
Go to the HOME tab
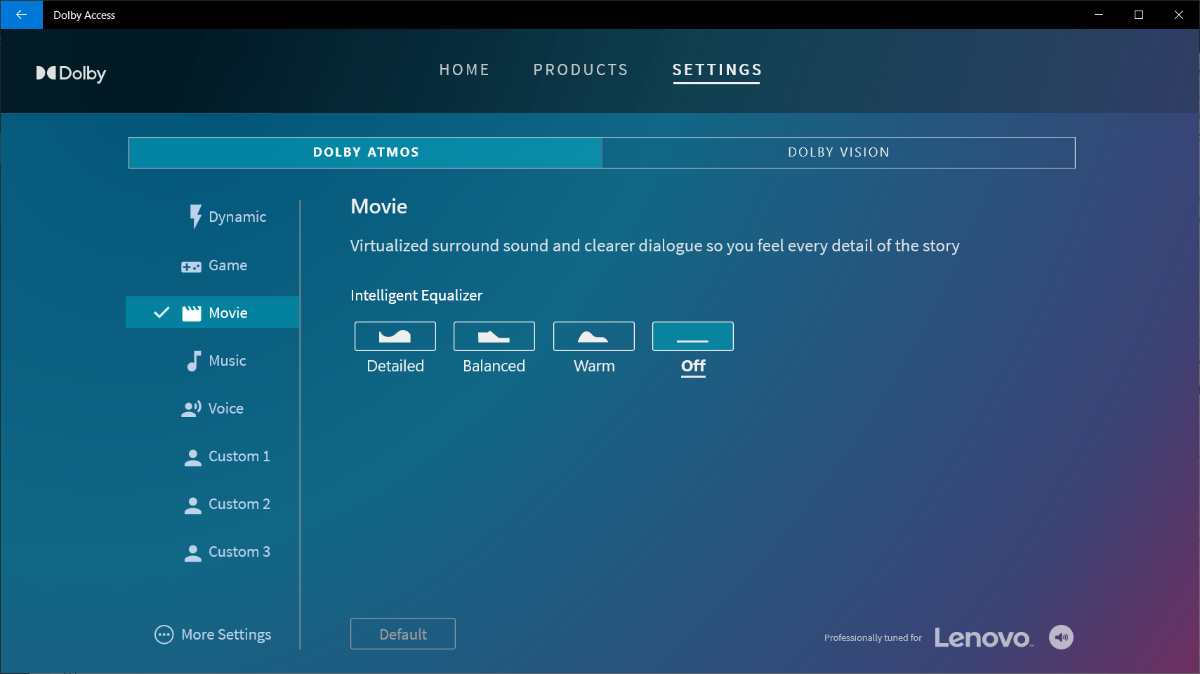(x=464, y=70)
